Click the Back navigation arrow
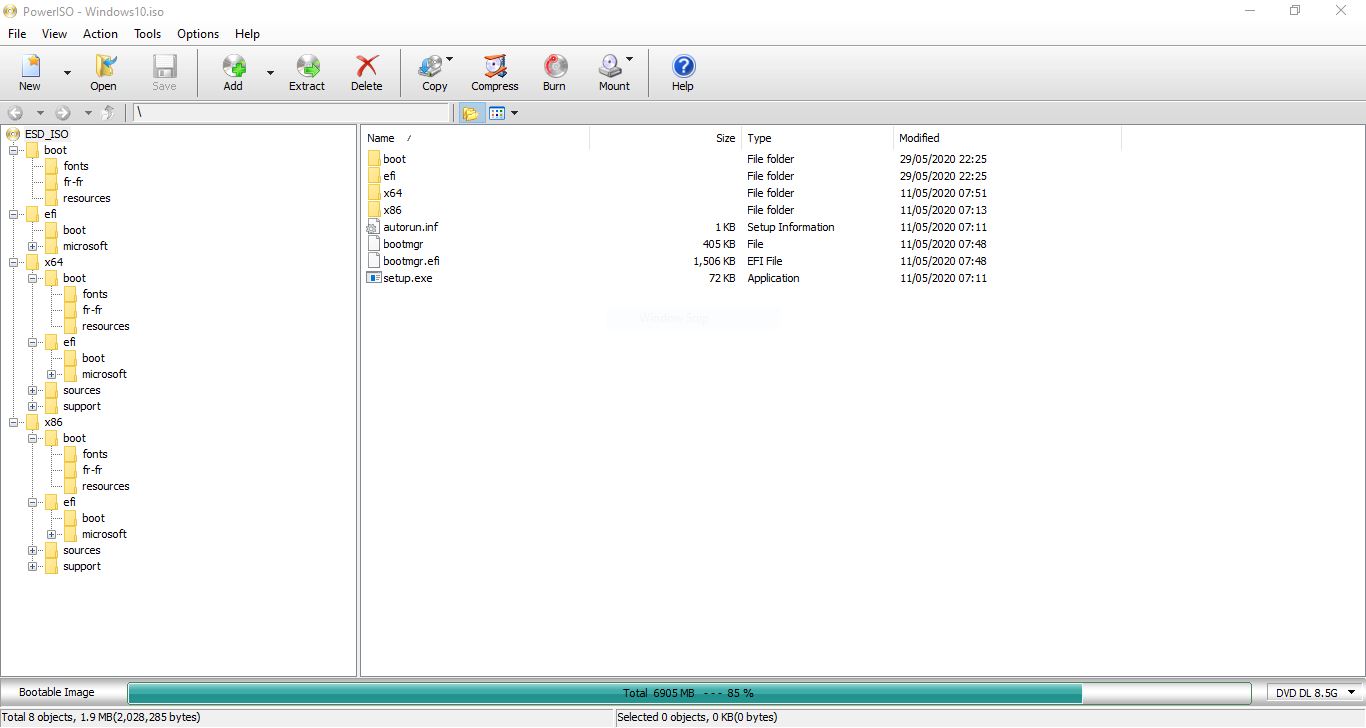Screen dimensions: 1366x728 pyautogui.click(x=16, y=113)
